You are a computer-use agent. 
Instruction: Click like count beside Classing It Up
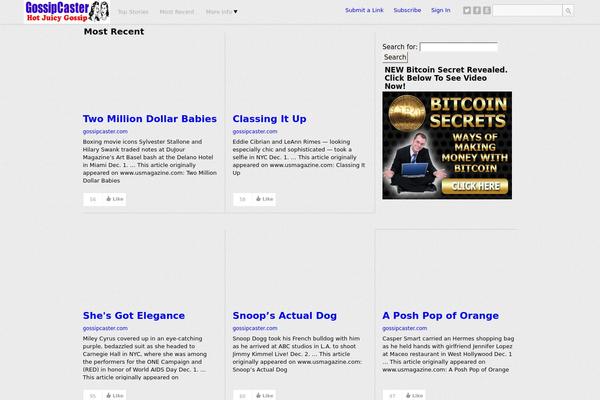click(243, 199)
